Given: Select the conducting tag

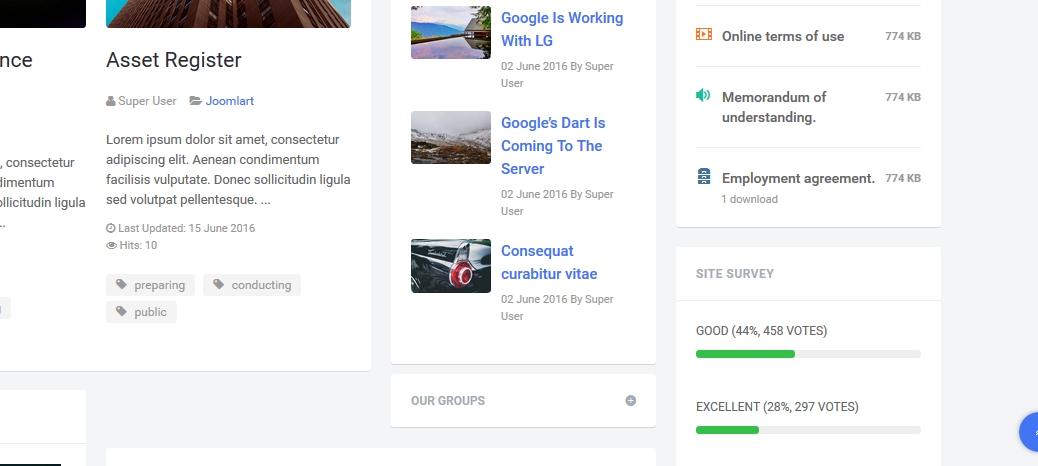Looking at the screenshot, I should point(252,285).
